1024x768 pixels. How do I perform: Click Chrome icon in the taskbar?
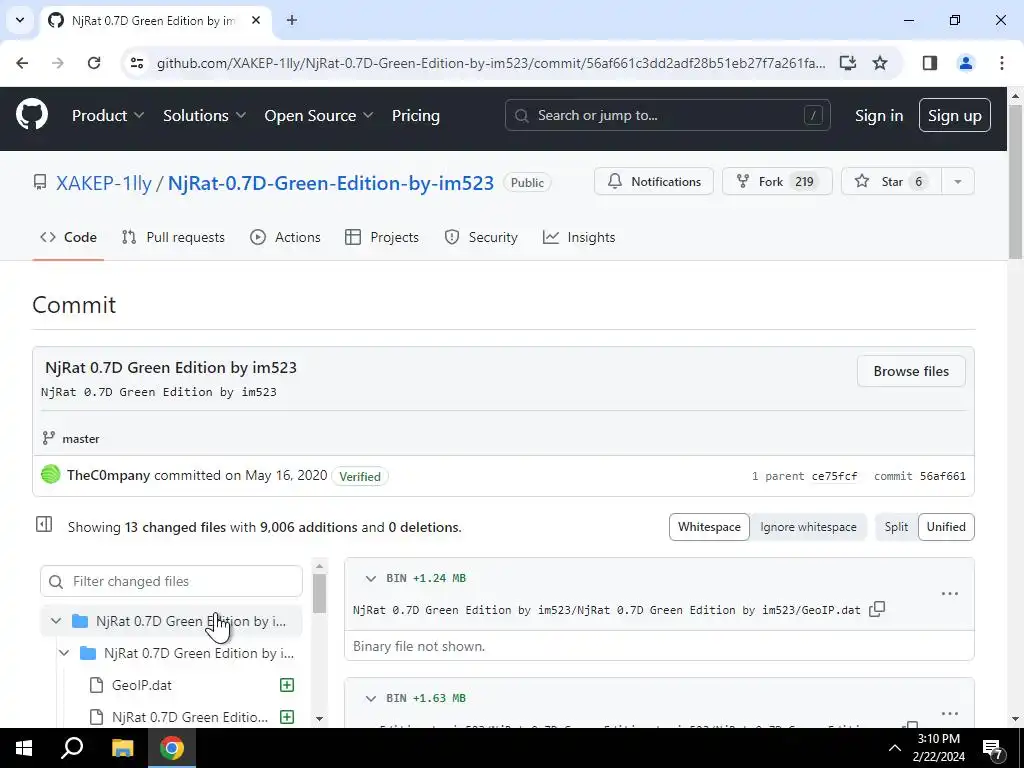click(172, 748)
